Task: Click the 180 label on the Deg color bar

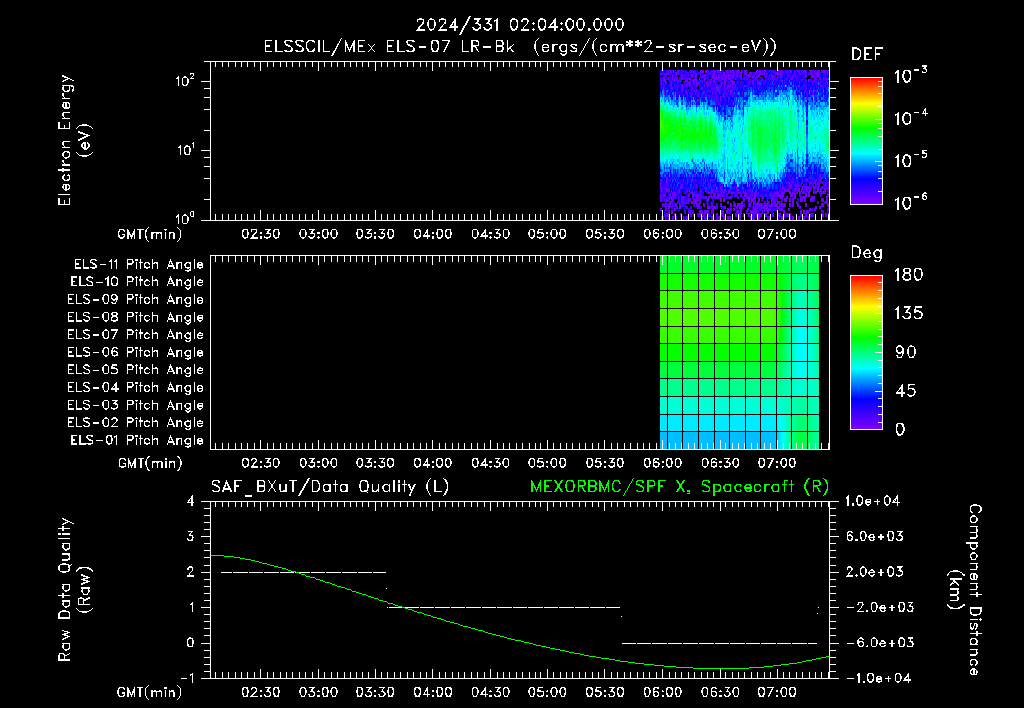Action: [909, 275]
